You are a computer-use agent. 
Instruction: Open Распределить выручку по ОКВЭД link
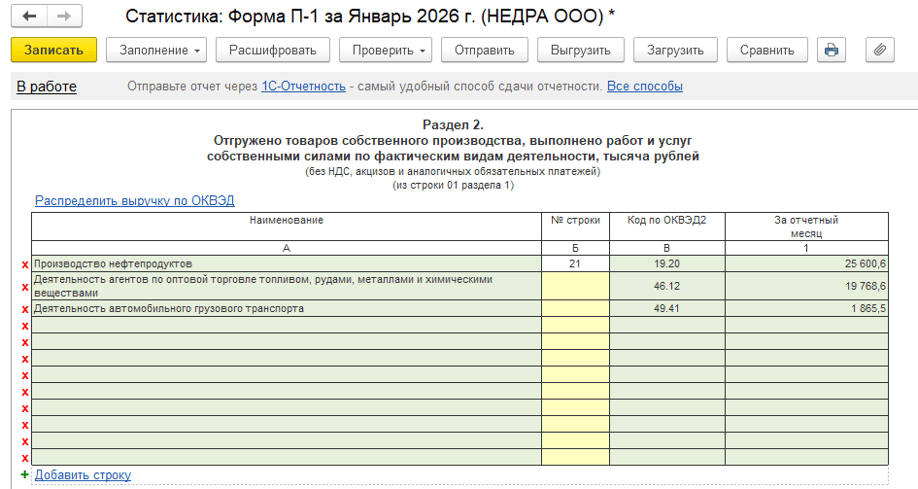point(134,201)
